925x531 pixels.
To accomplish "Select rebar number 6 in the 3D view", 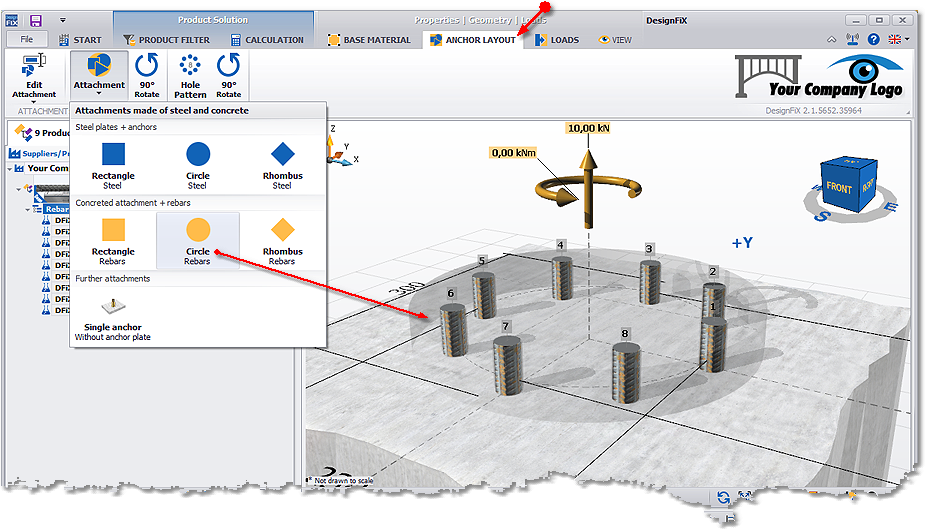I will pyautogui.click(x=454, y=330).
